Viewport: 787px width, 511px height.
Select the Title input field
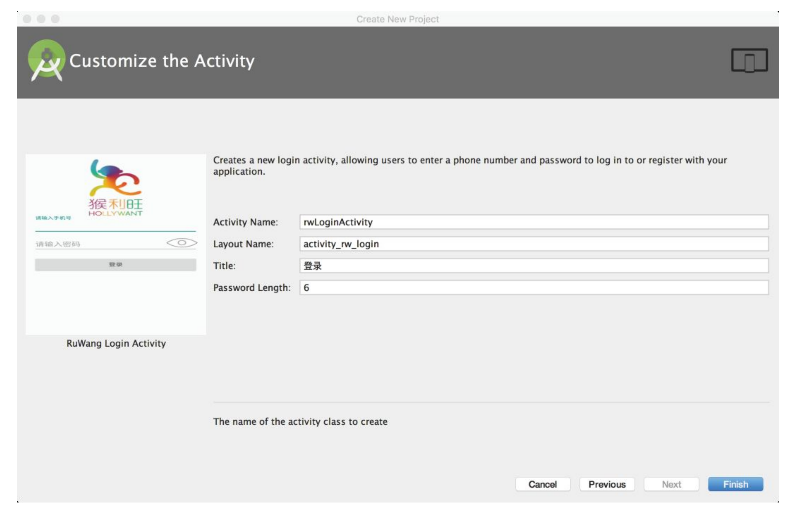click(533, 266)
